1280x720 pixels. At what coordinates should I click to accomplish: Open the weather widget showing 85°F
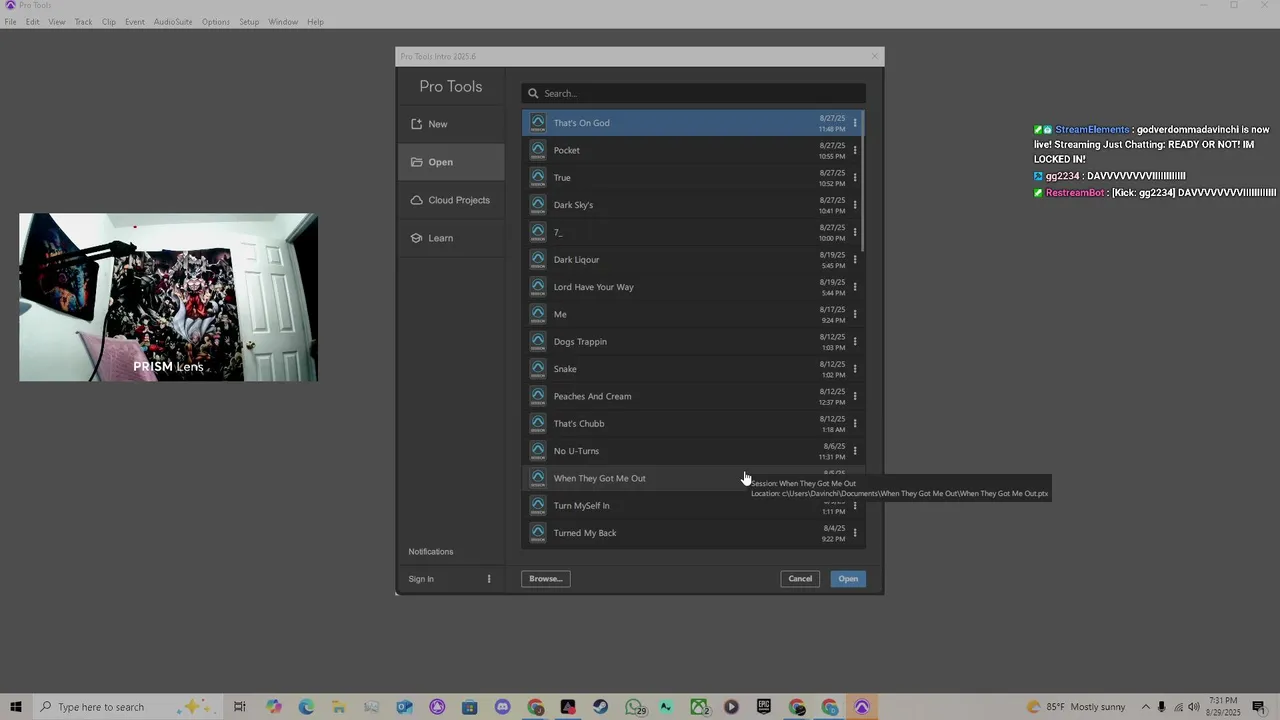[x=1076, y=707]
